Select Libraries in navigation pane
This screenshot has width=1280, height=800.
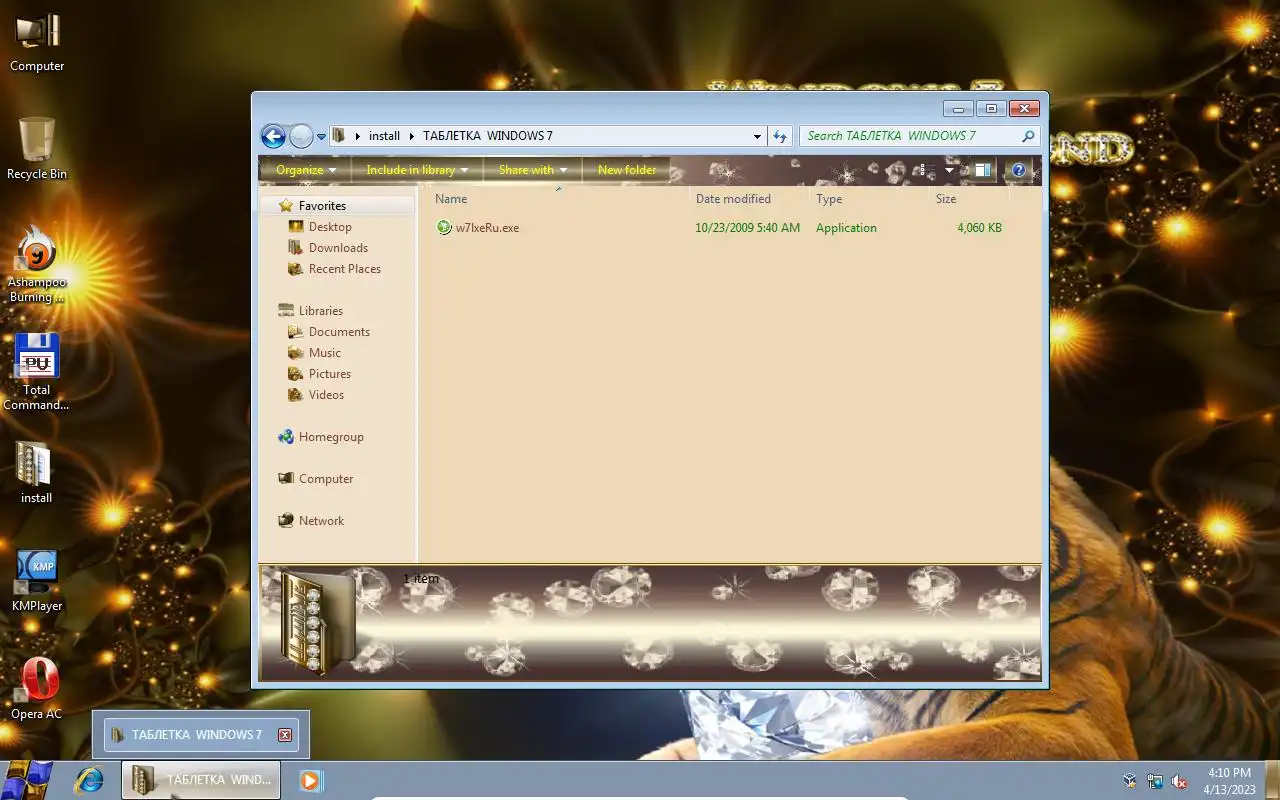point(320,311)
